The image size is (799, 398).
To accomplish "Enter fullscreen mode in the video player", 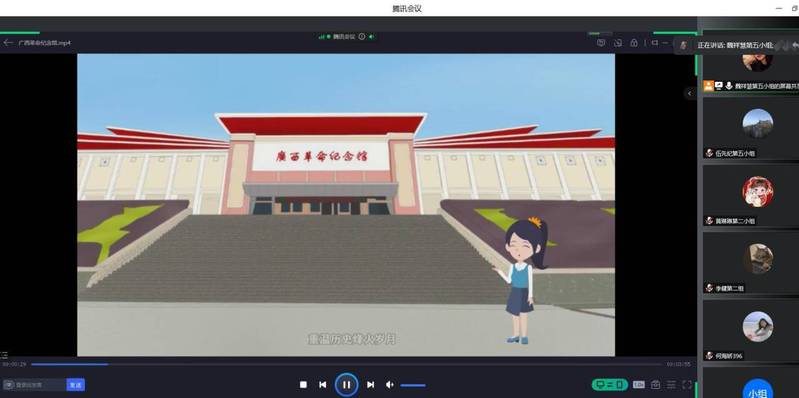I will tap(687, 385).
